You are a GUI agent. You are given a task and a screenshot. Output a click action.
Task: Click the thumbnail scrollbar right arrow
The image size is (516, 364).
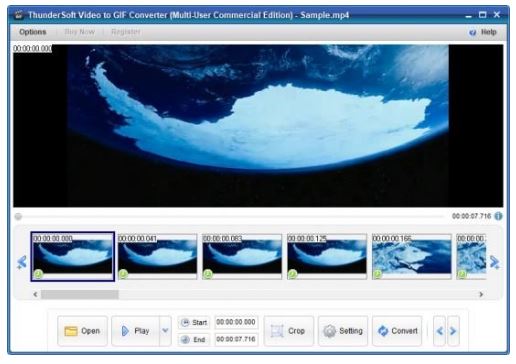pyautogui.click(x=481, y=294)
